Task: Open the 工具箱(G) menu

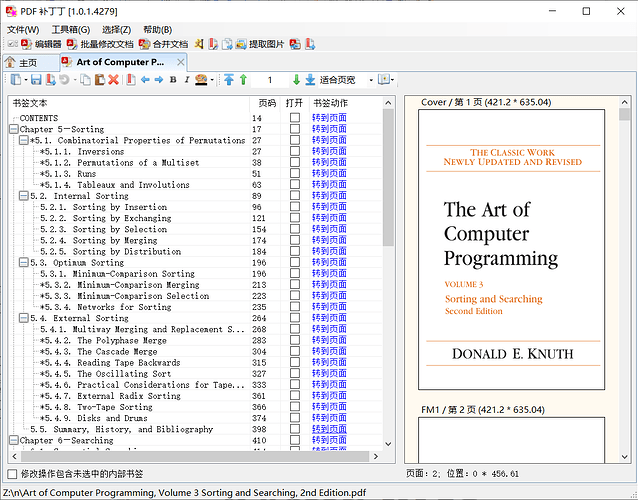Action: click(71, 30)
